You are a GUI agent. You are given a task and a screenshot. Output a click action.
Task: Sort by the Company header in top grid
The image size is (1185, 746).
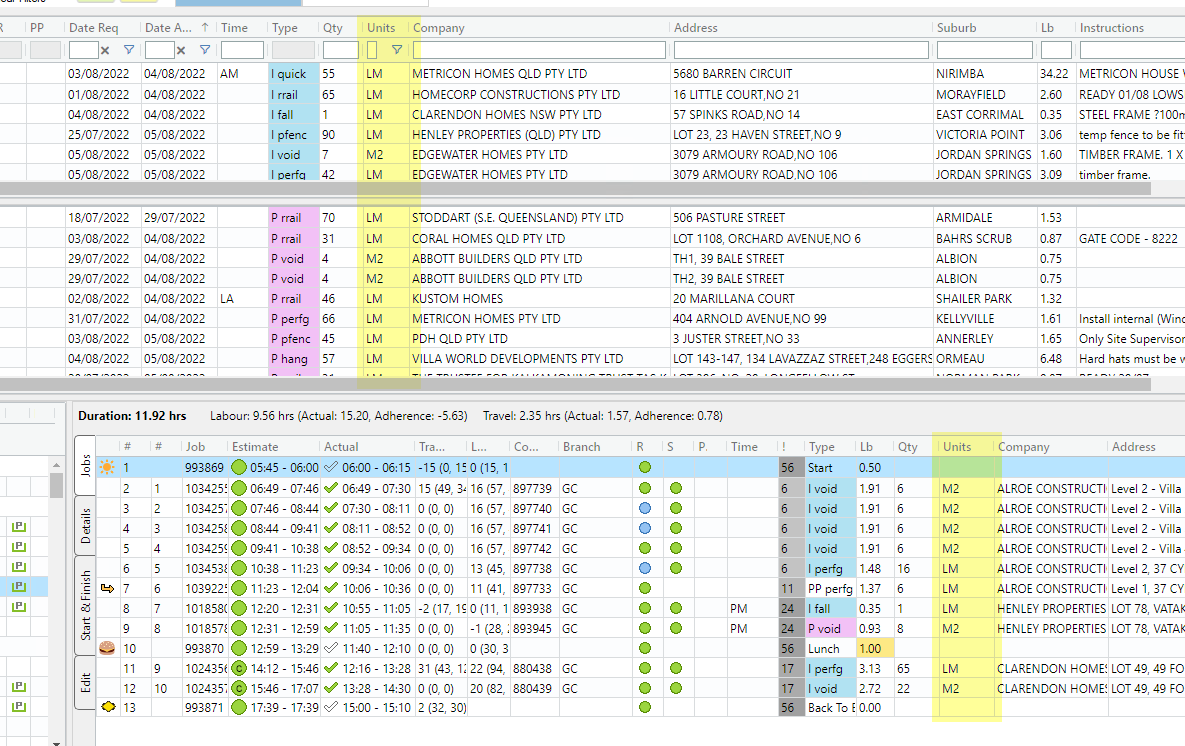click(438, 27)
